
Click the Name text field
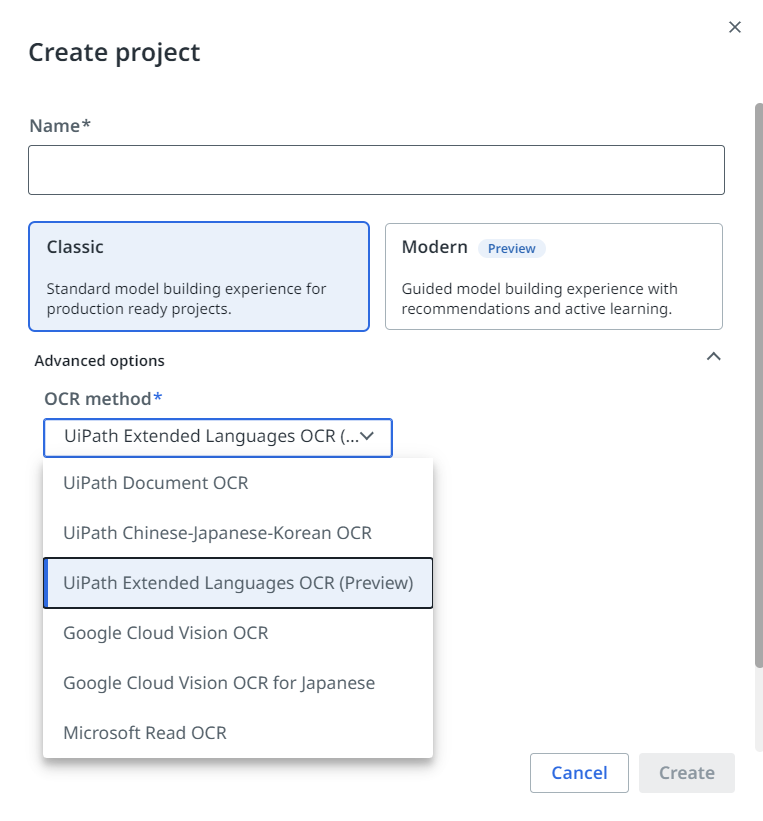click(376, 170)
